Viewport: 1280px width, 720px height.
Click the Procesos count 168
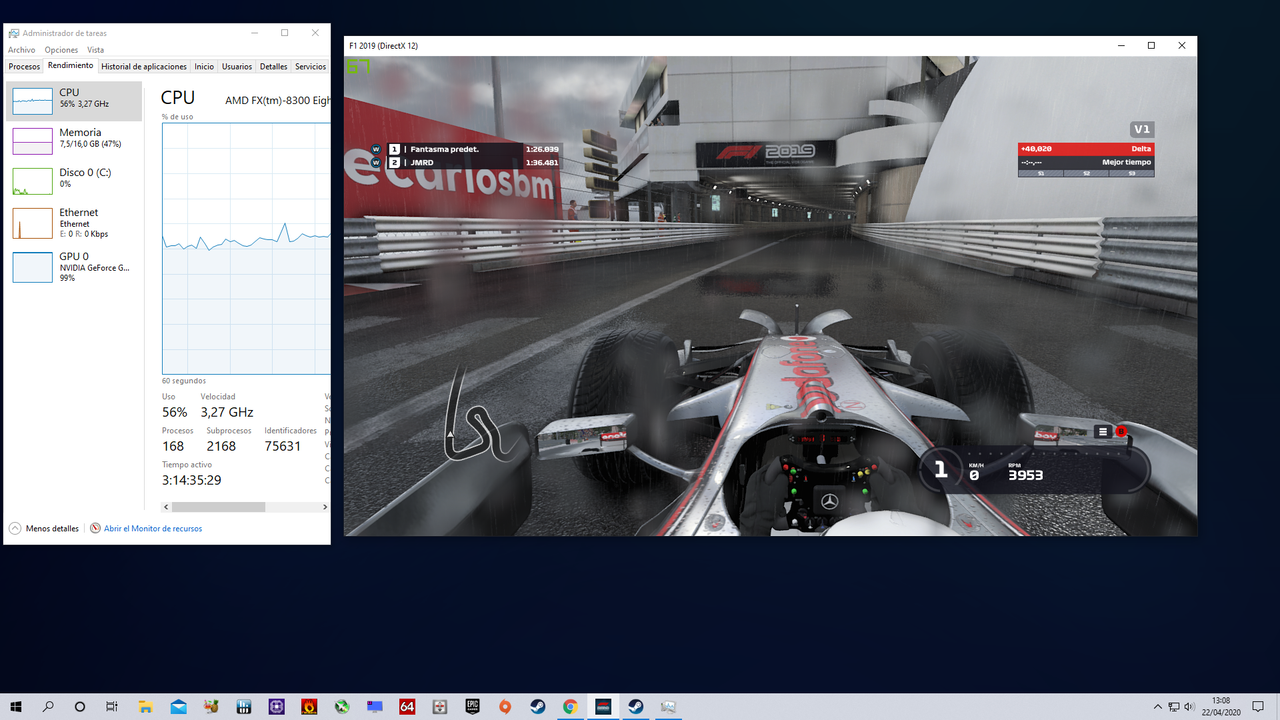click(173, 446)
